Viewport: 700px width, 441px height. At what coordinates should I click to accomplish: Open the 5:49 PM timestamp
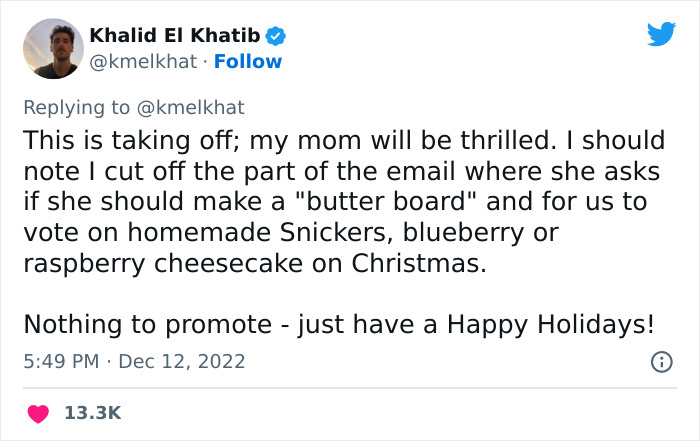pyautogui.click(x=60, y=361)
